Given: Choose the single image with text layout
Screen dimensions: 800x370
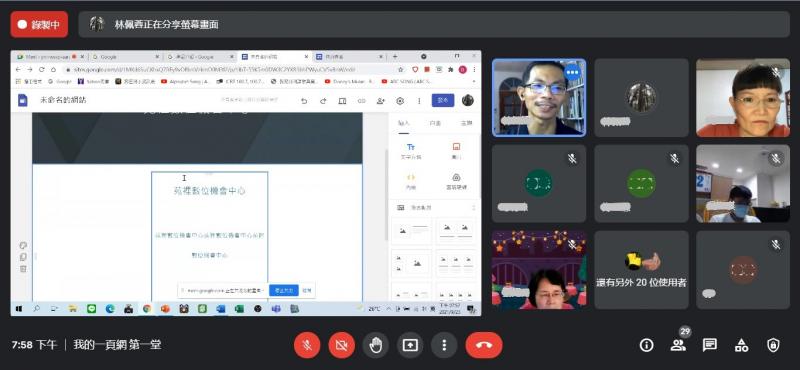Looking at the screenshot, I should [x=411, y=231].
